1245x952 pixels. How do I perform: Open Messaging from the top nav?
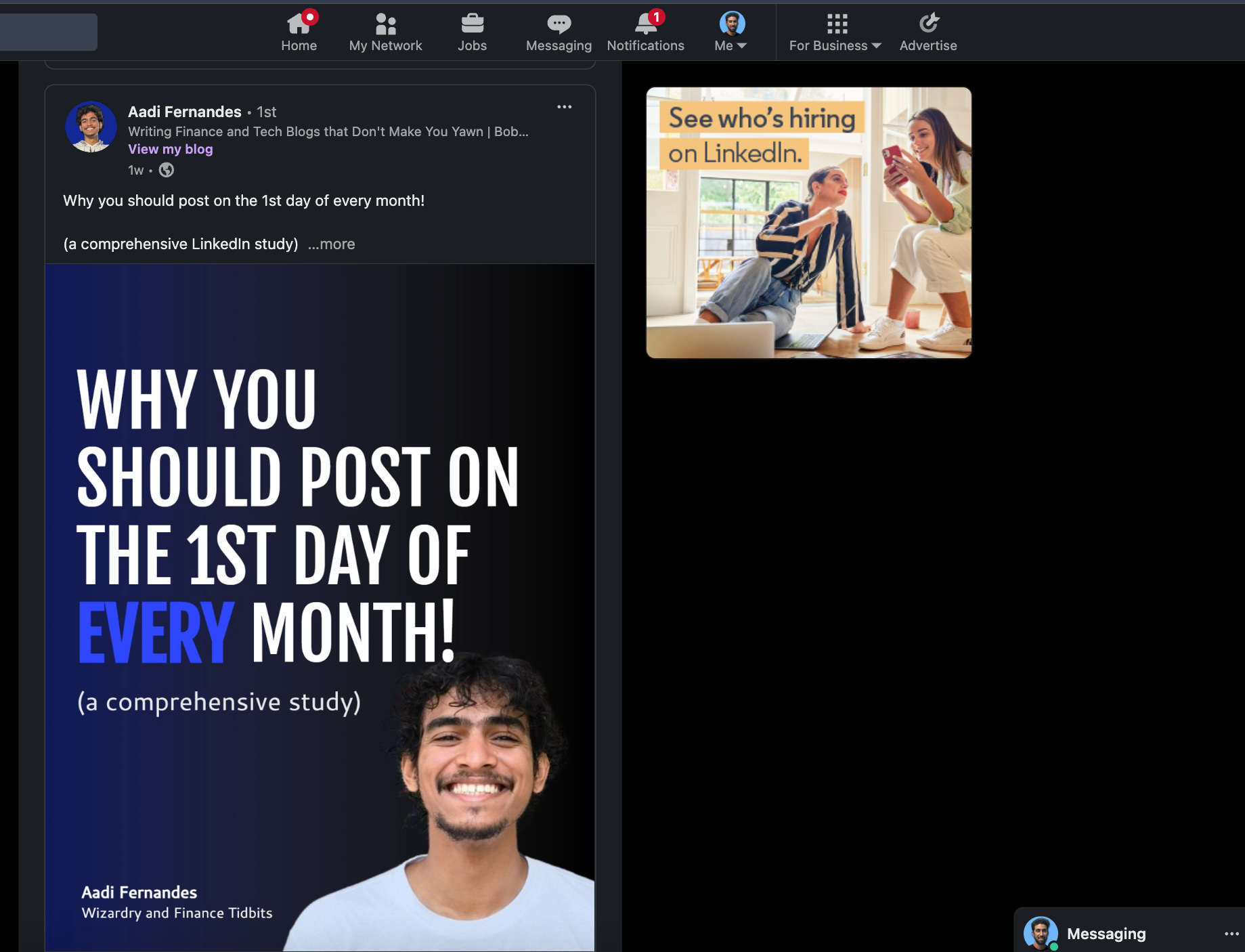coord(559,32)
